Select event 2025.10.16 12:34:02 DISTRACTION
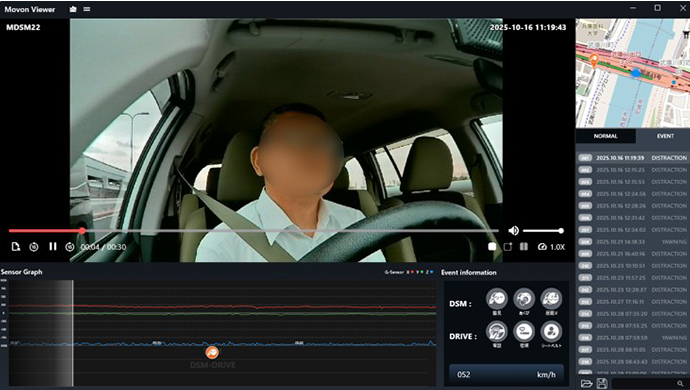 coord(633,229)
